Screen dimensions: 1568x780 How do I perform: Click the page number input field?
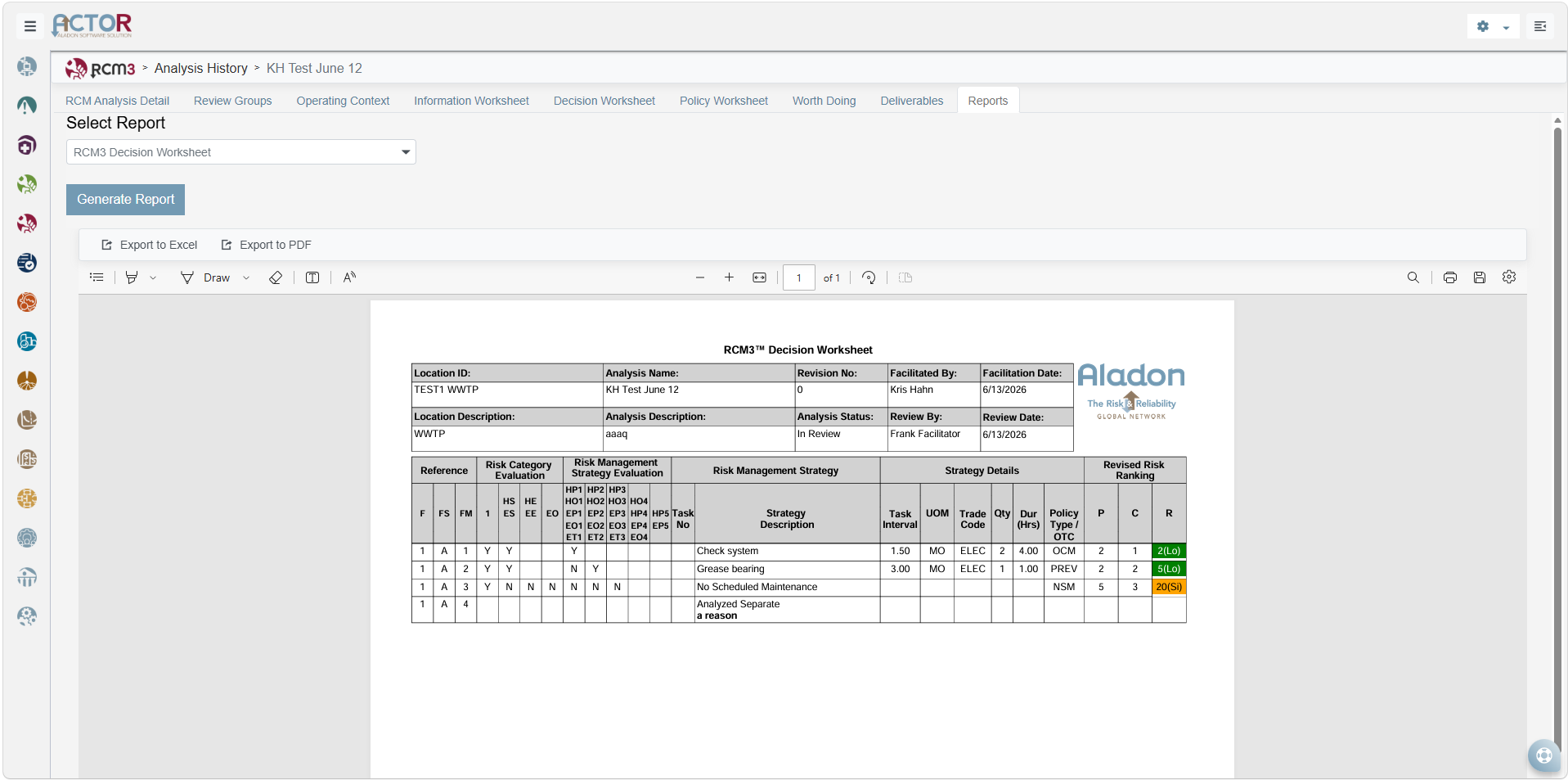pyautogui.click(x=798, y=277)
